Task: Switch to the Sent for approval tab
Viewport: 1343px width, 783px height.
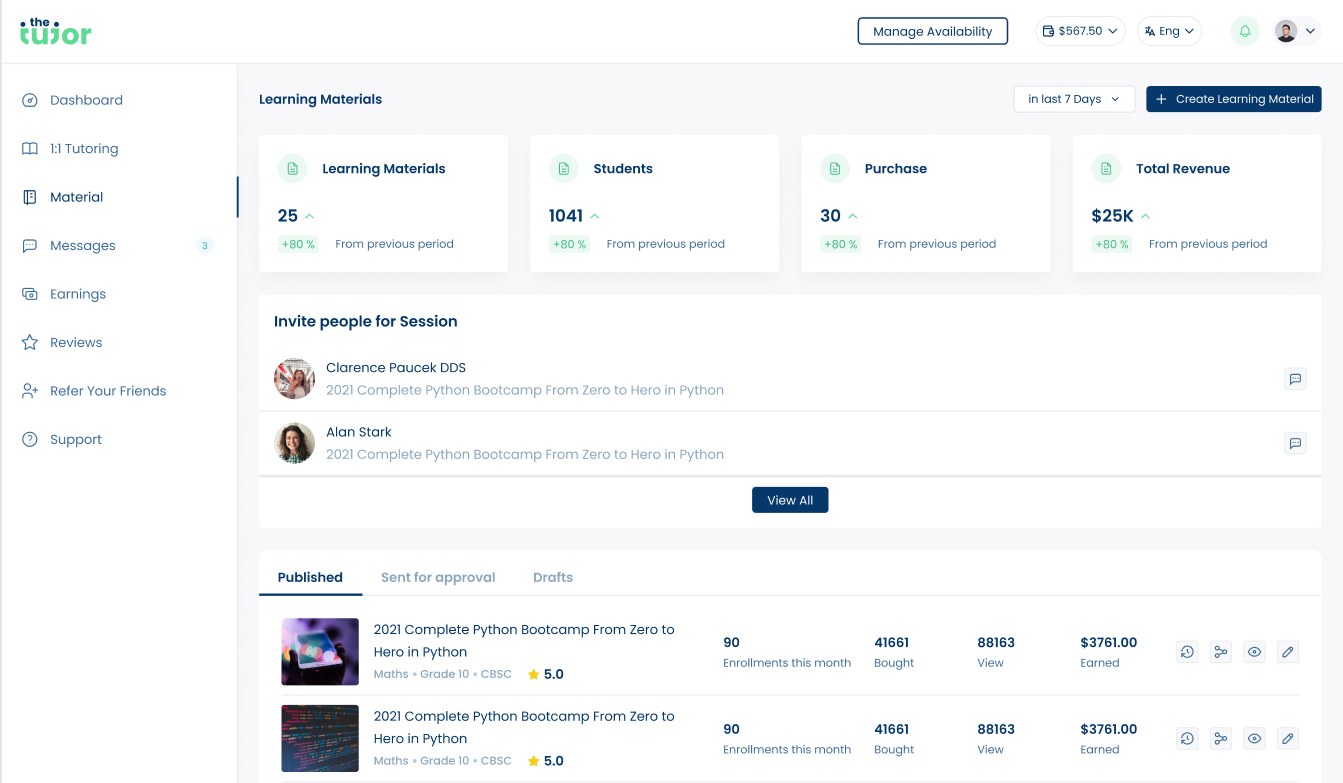Action: coord(438,577)
